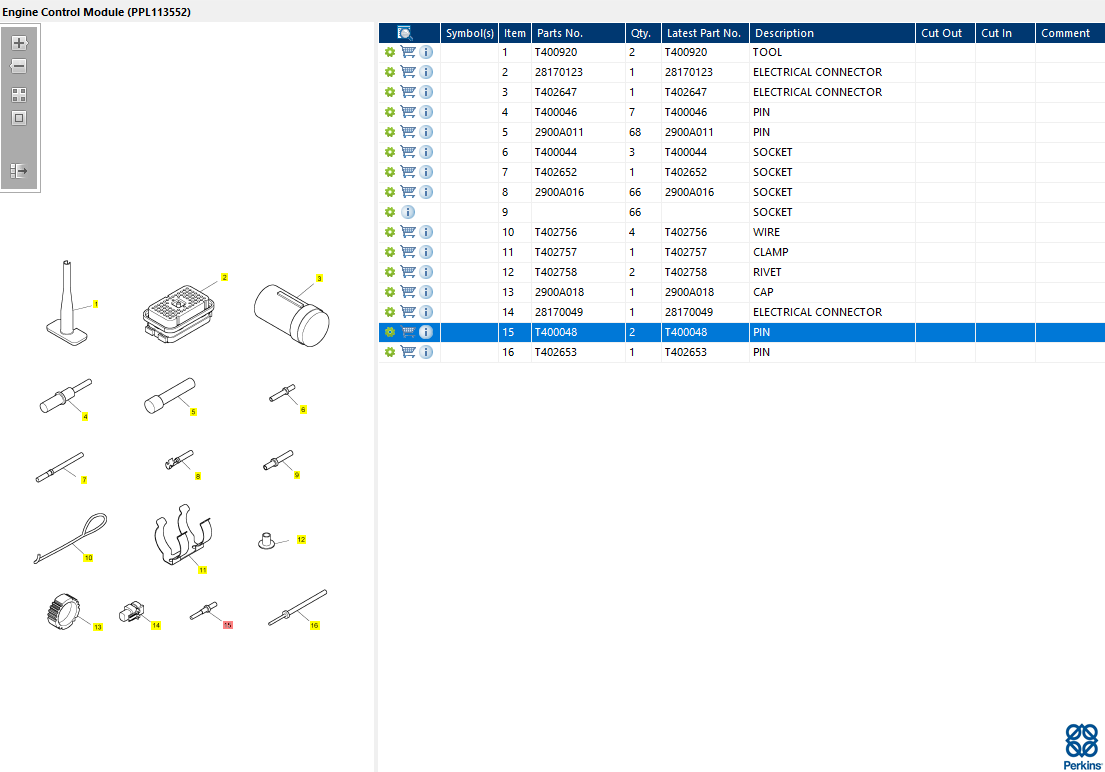
Task: Zoom in on the parts diagram
Action: click(19, 43)
